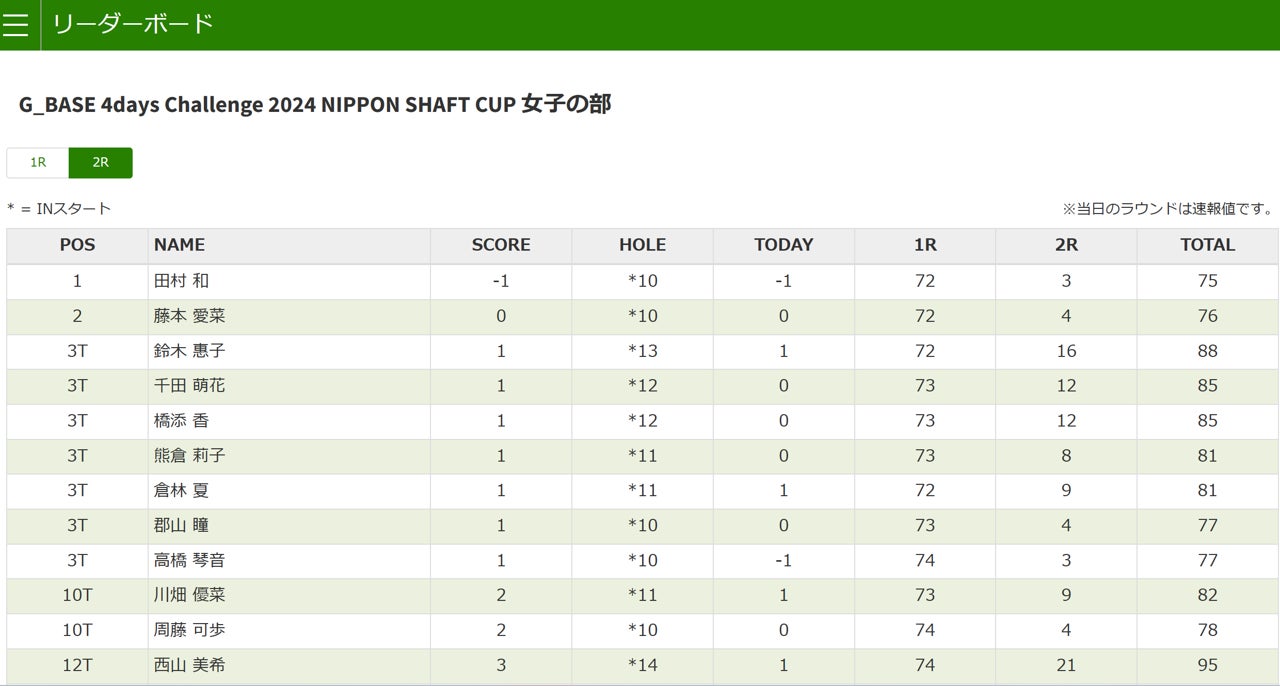Select the 2R round tab

pyautogui.click(x=100, y=162)
